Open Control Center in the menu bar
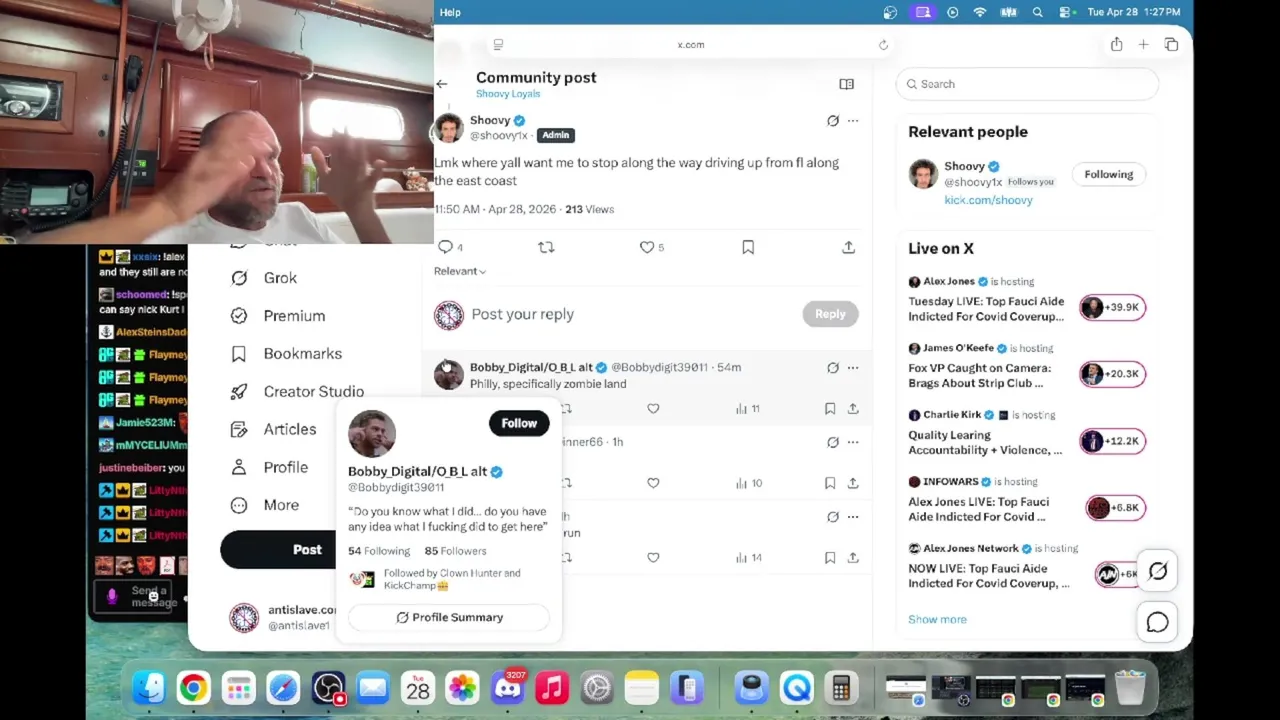The width and height of the screenshot is (1280, 720). (x=1066, y=12)
